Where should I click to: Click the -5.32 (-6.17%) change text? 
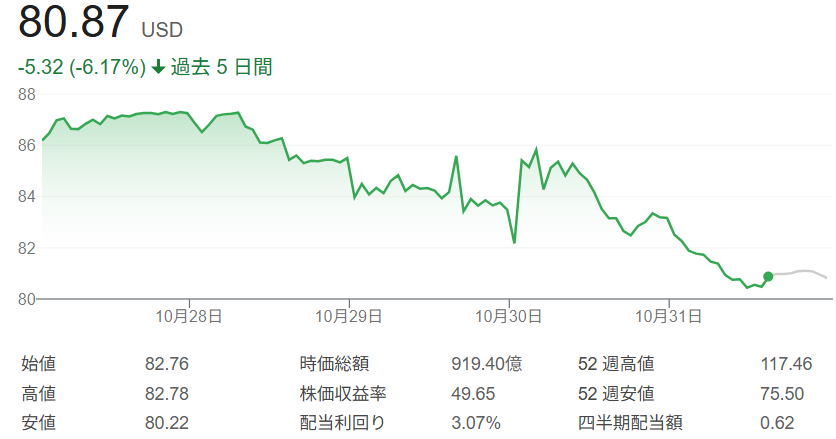point(82,68)
